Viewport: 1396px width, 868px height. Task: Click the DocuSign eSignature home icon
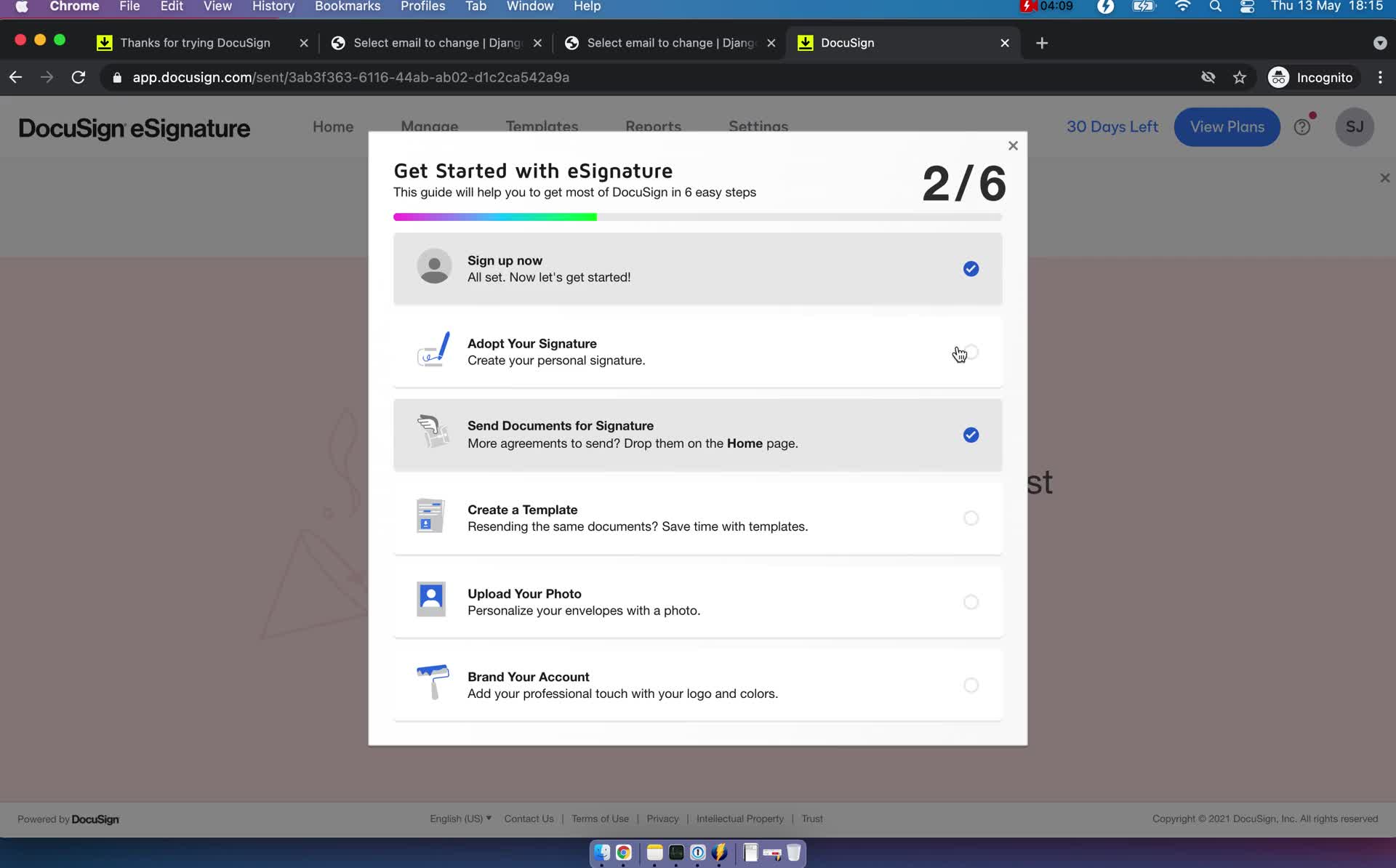click(x=135, y=127)
